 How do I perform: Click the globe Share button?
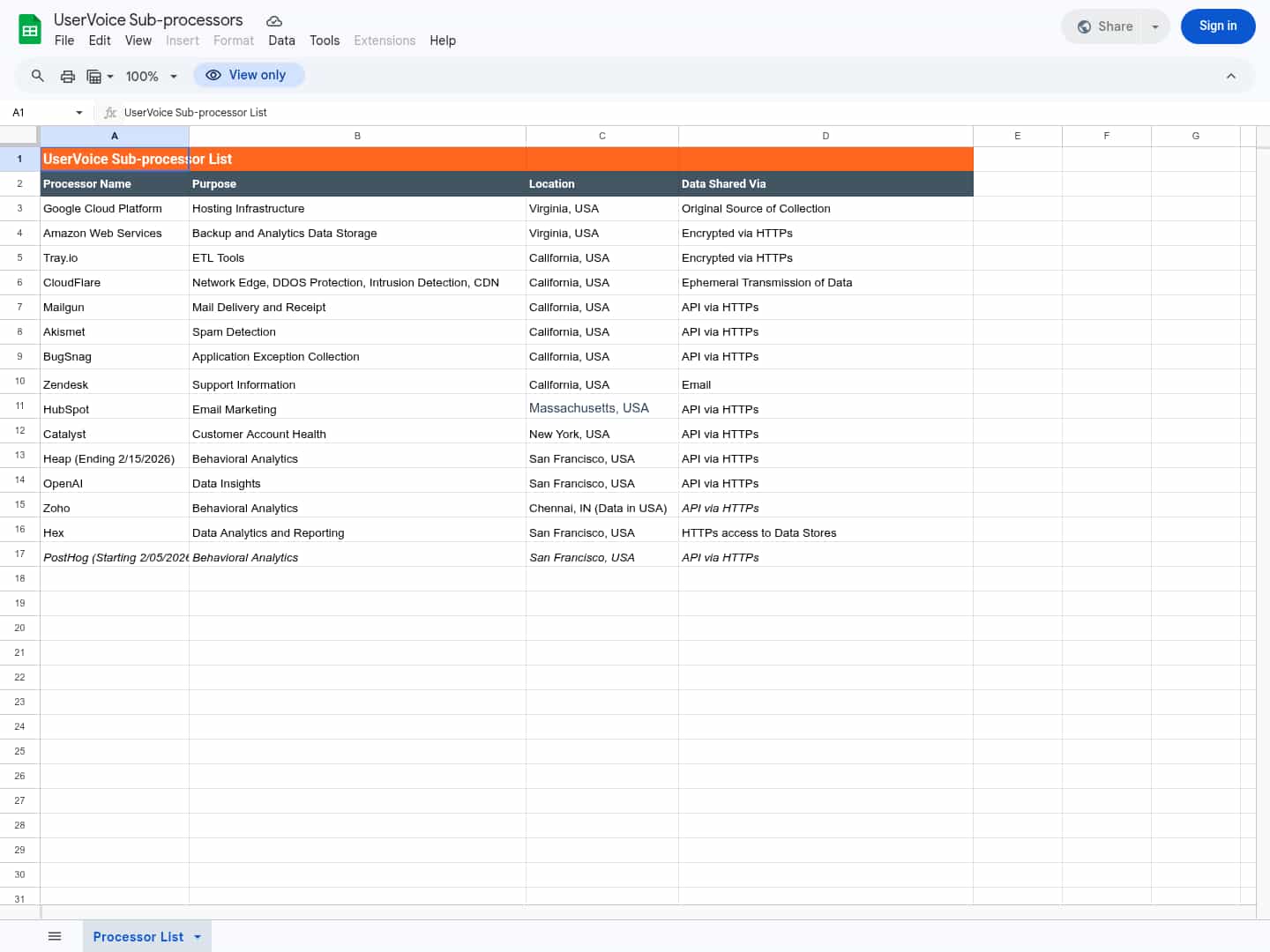click(1105, 26)
